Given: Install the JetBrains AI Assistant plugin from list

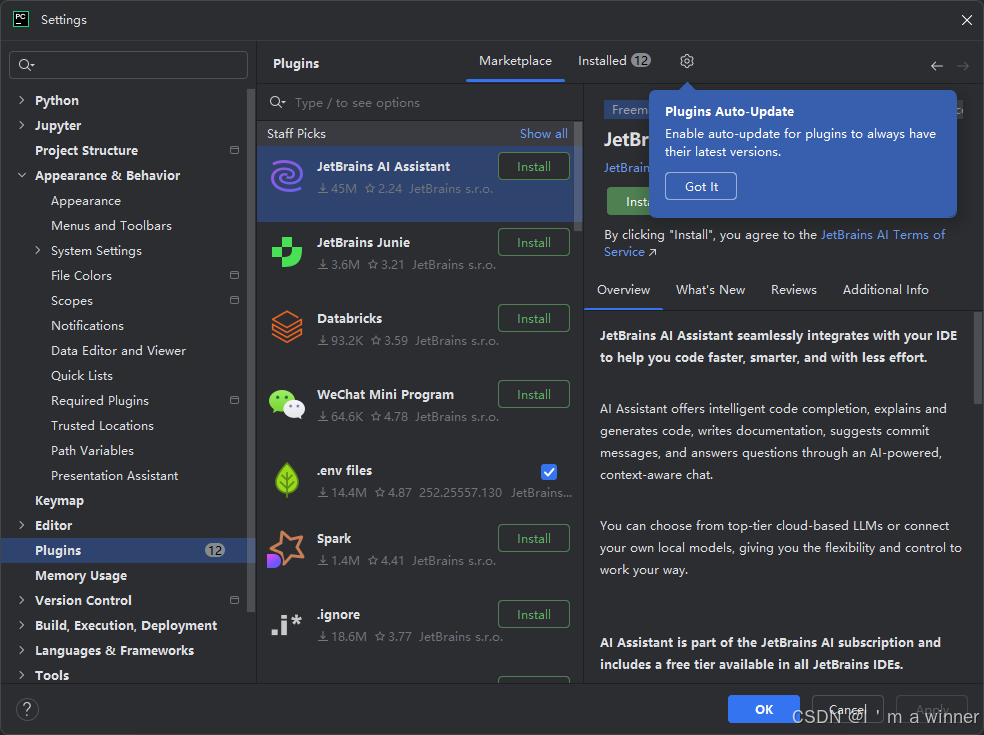Looking at the screenshot, I should click(534, 166).
